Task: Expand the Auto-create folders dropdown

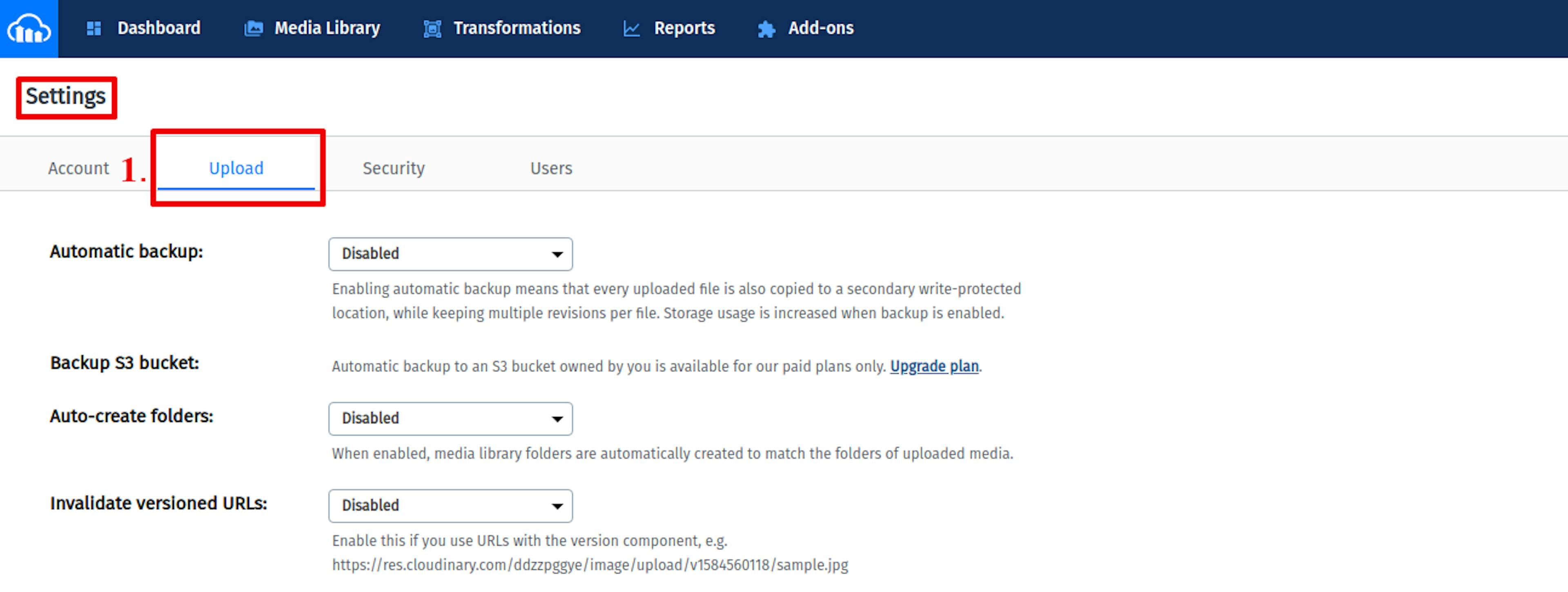Action: tap(450, 419)
